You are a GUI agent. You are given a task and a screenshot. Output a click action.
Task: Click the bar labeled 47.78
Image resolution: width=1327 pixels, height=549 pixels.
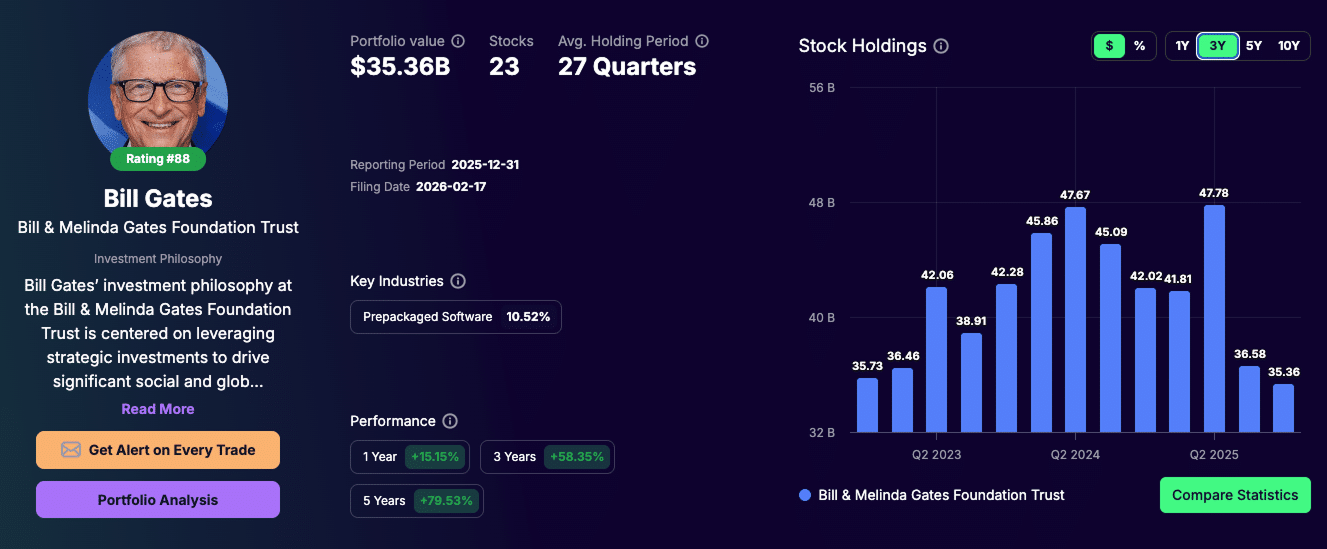(x=1214, y=319)
